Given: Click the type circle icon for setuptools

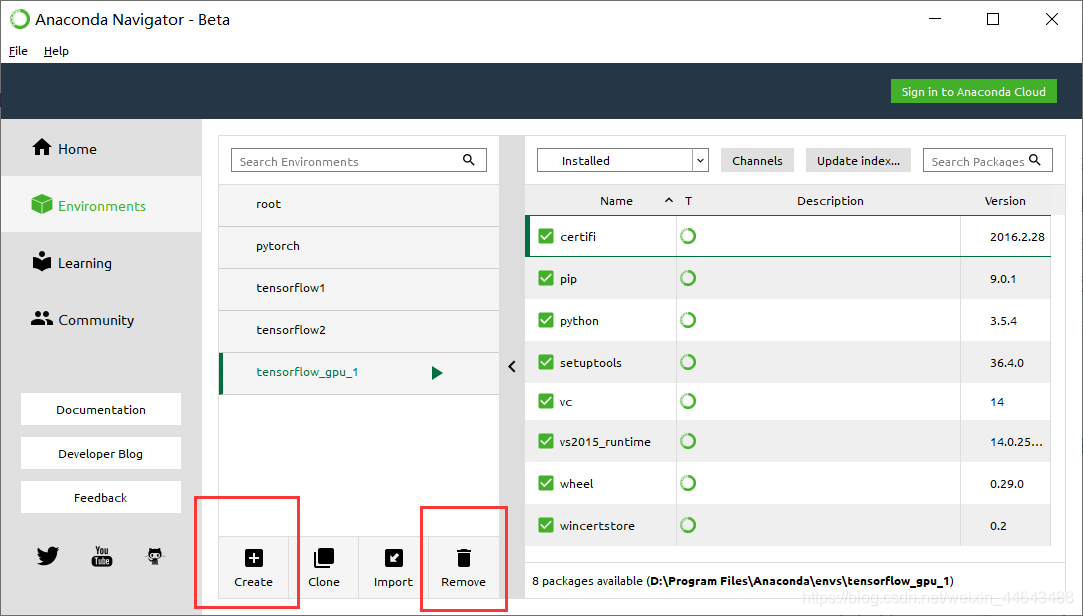Looking at the screenshot, I should pyautogui.click(x=688, y=362).
